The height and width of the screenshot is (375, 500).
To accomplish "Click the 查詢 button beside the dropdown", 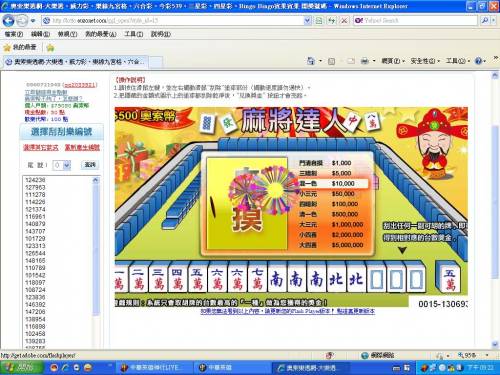I will [x=90, y=165].
